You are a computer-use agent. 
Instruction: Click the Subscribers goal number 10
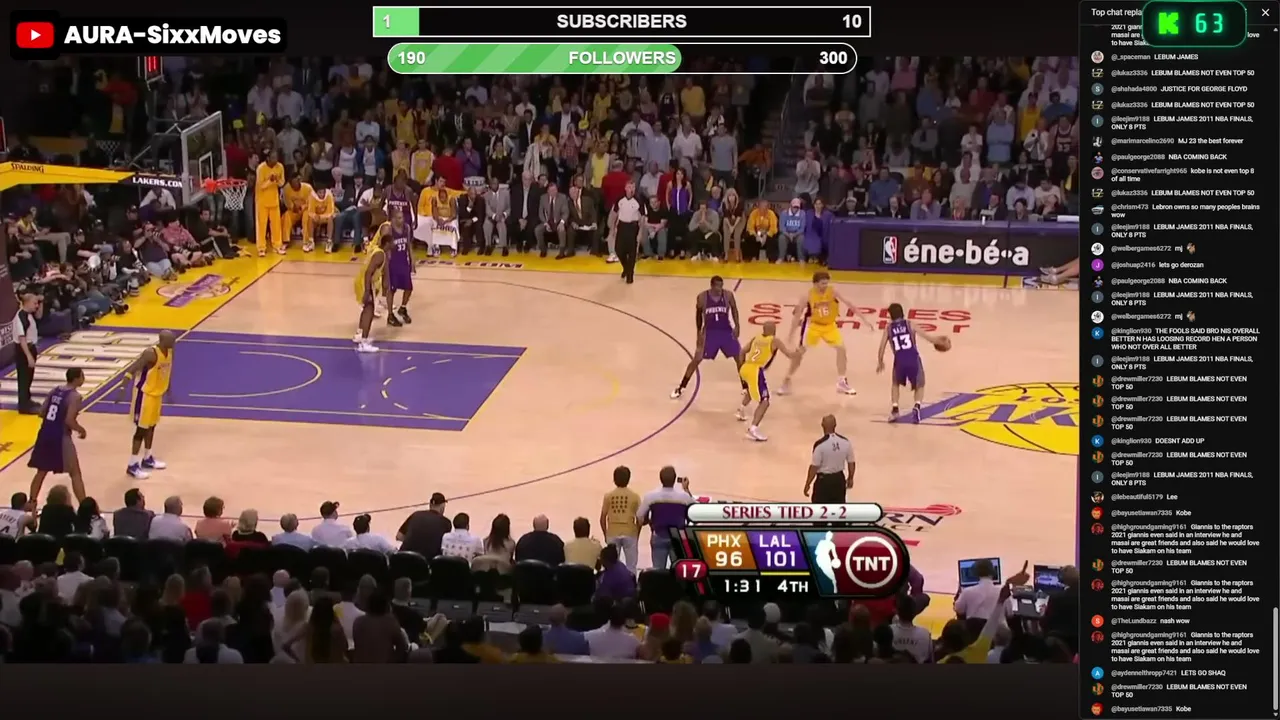coord(851,21)
